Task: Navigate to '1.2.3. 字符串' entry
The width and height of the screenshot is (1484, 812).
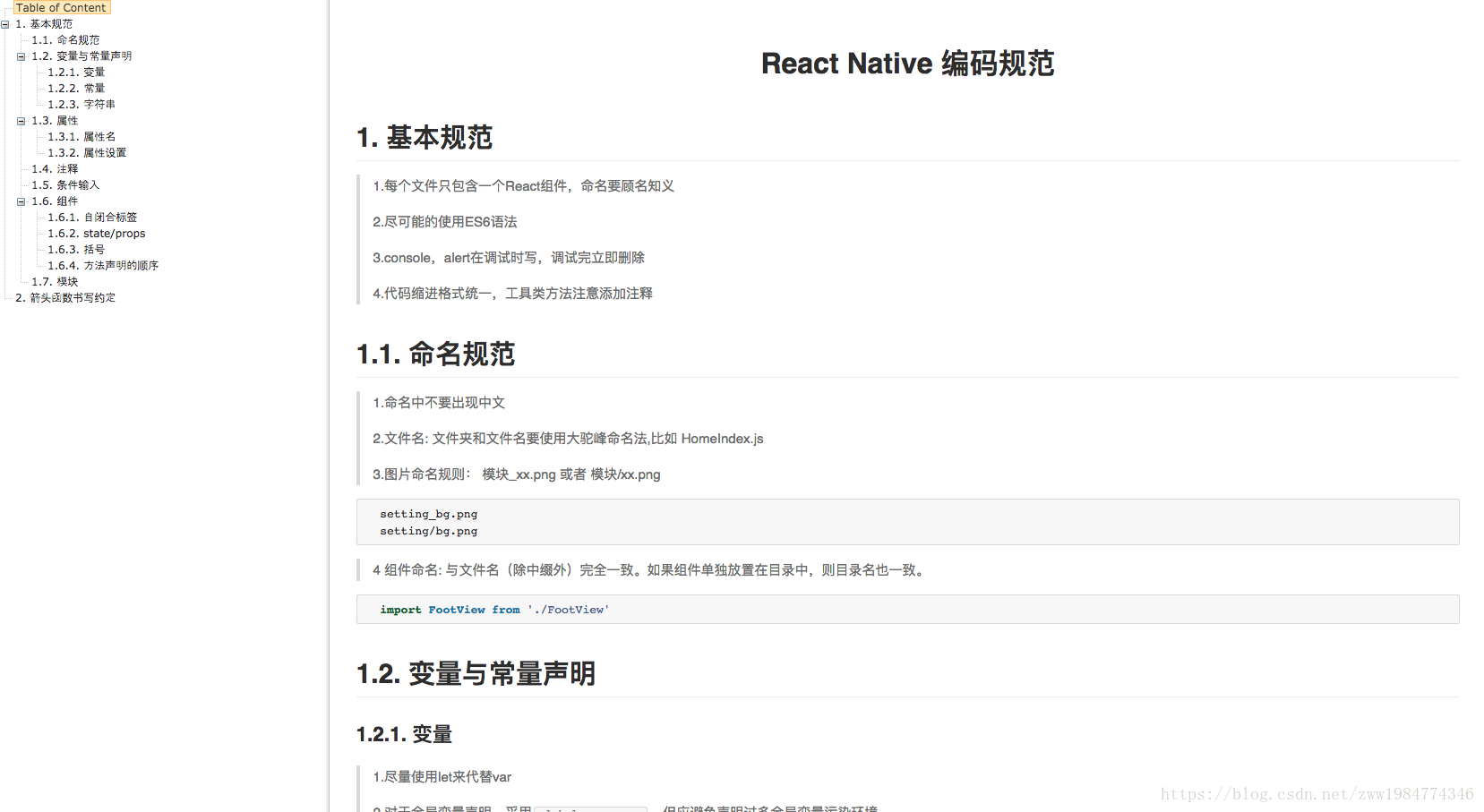Action: pyautogui.click(x=81, y=105)
